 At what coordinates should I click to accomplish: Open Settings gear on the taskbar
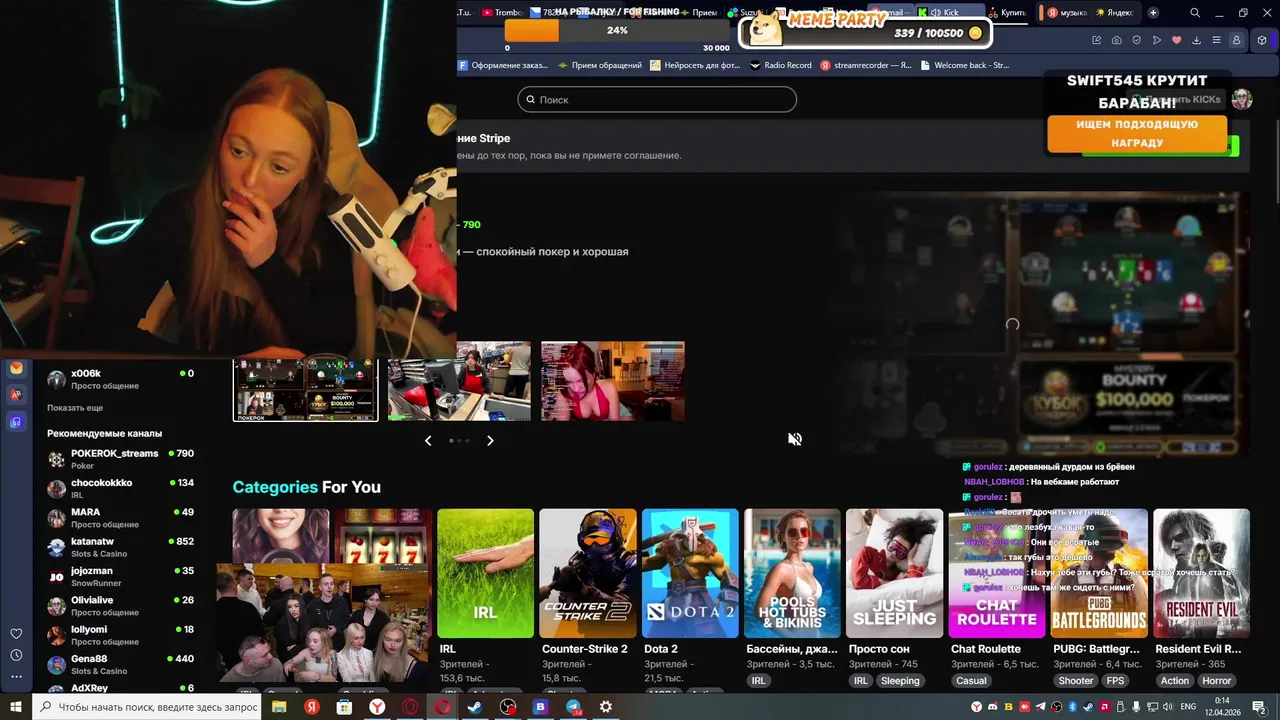point(605,707)
